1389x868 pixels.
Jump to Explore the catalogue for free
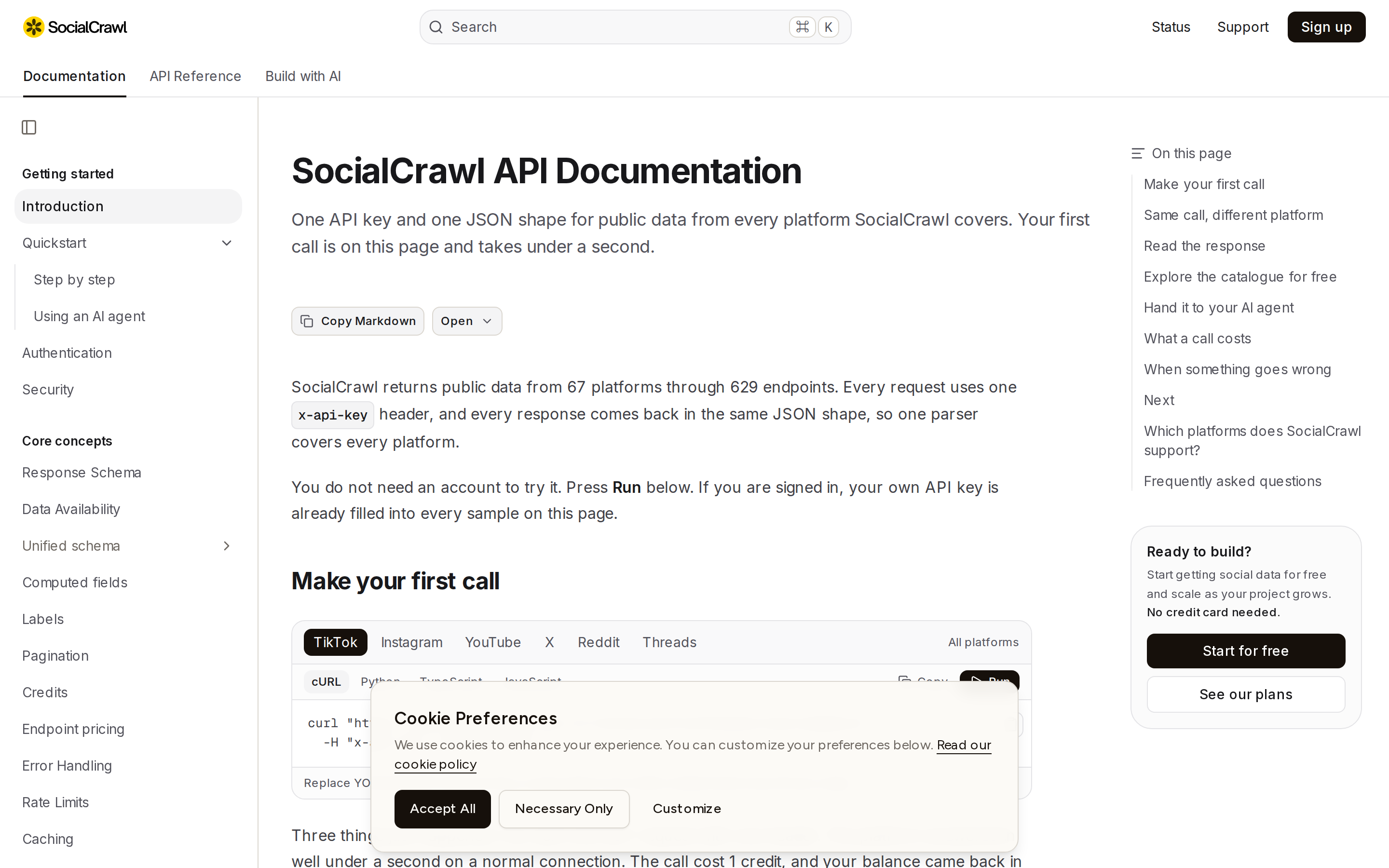pyautogui.click(x=1240, y=277)
